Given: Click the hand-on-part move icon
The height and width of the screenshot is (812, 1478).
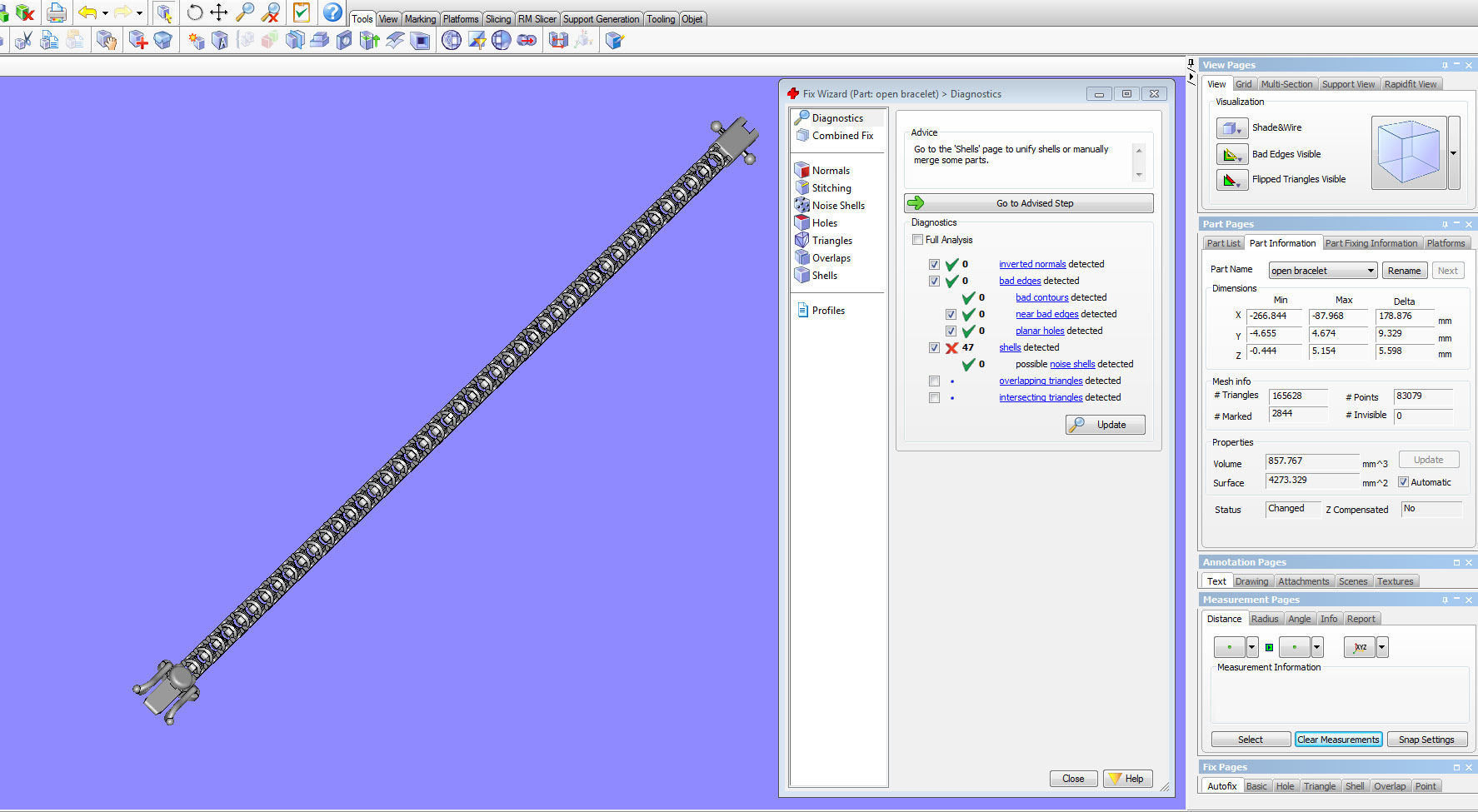Looking at the screenshot, I should point(106,40).
